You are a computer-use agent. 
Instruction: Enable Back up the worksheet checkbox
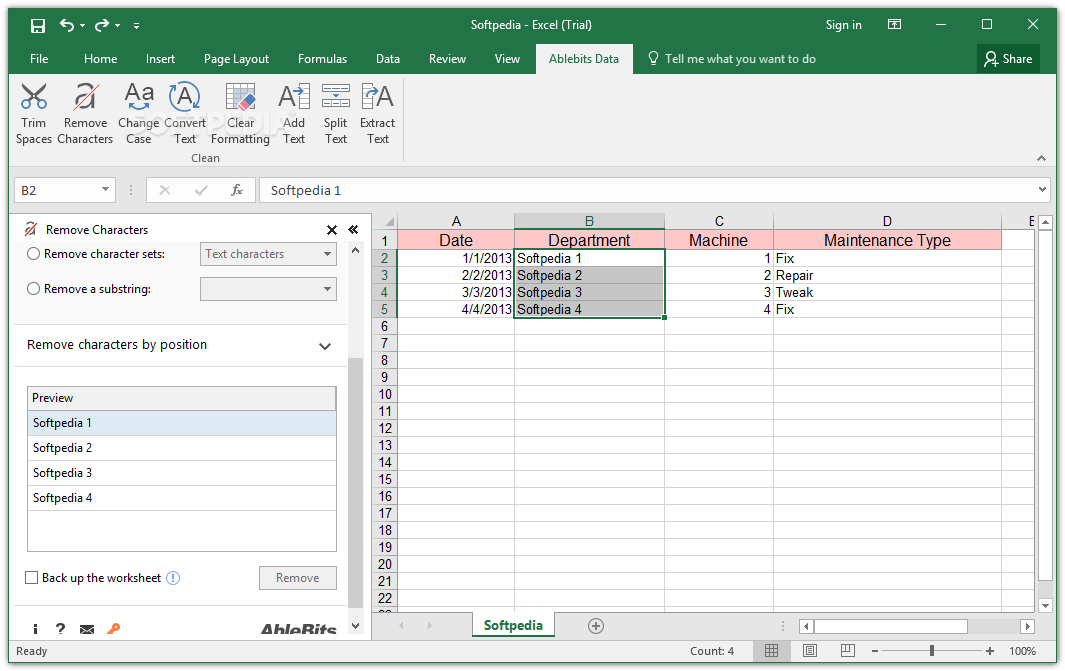click(x=31, y=578)
